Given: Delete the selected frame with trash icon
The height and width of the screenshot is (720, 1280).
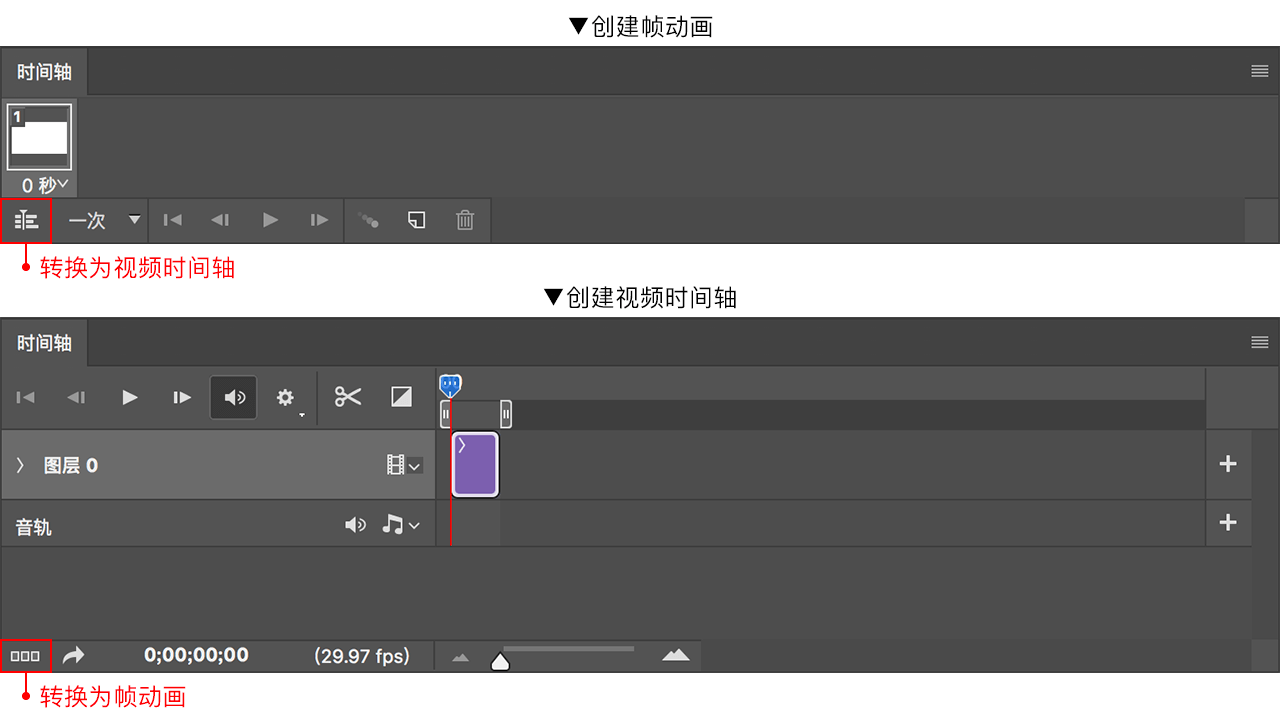Looking at the screenshot, I should coord(465,220).
